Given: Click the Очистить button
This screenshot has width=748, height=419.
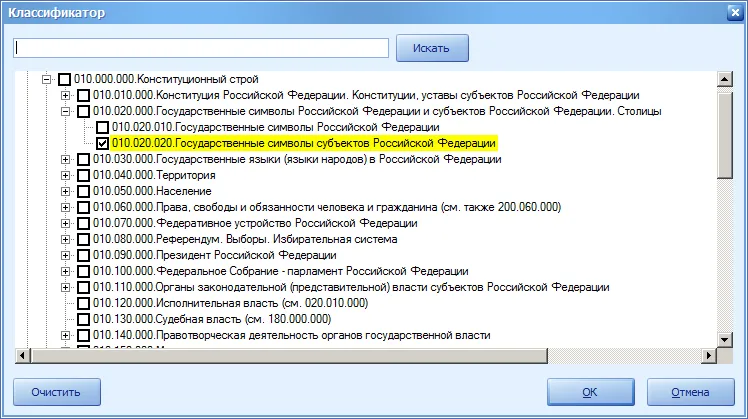Looking at the screenshot, I should point(57,392).
